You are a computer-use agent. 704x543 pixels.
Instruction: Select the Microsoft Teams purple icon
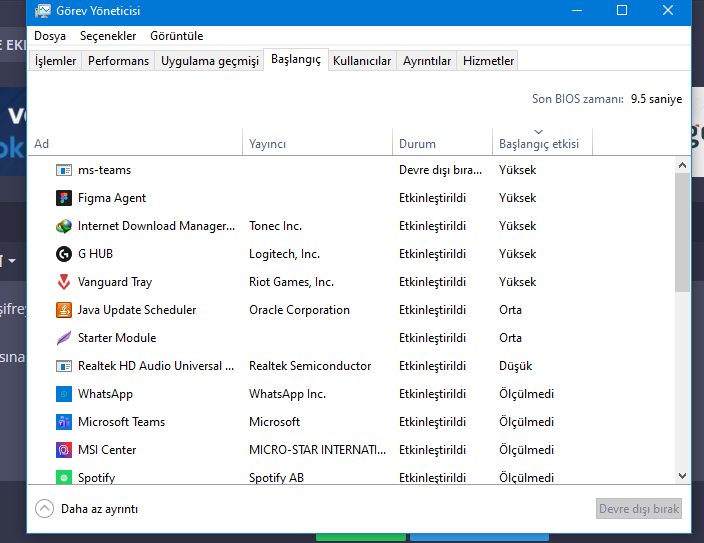pos(64,422)
